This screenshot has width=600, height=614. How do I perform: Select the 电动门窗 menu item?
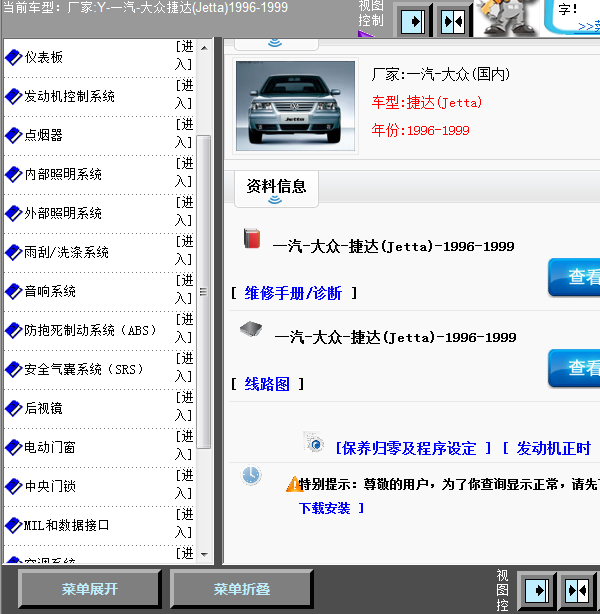pyautogui.click(x=50, y=447)
